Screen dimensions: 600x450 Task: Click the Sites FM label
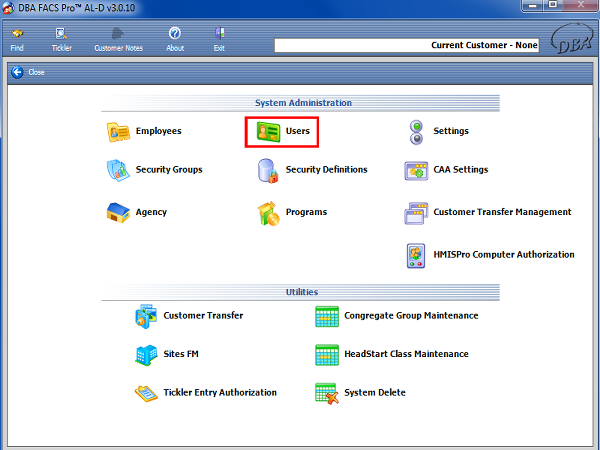pos(181,354)
